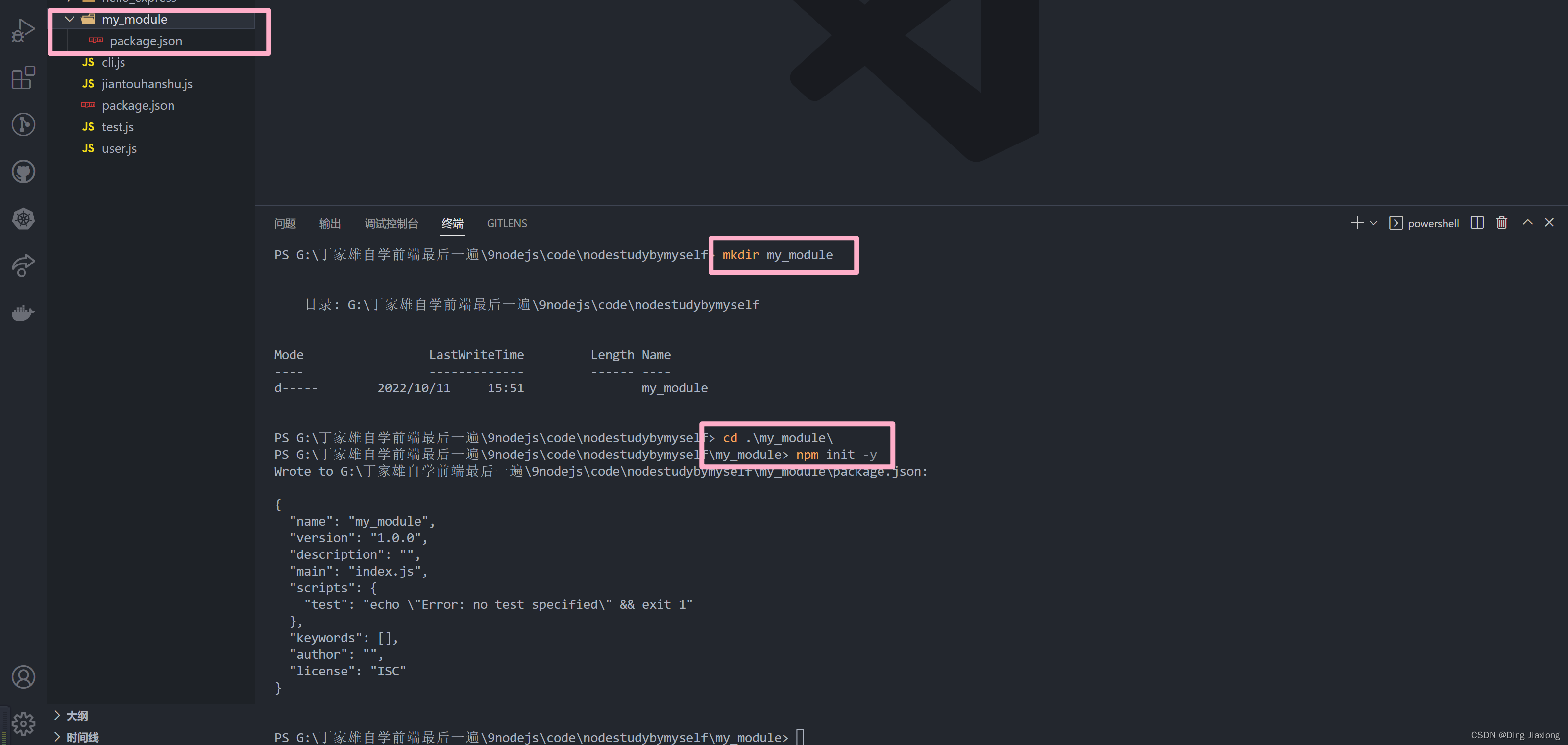This screenshot has width=1568, height=745.
Task: Click the "license": "ISC" line
Action: point(347,672)
